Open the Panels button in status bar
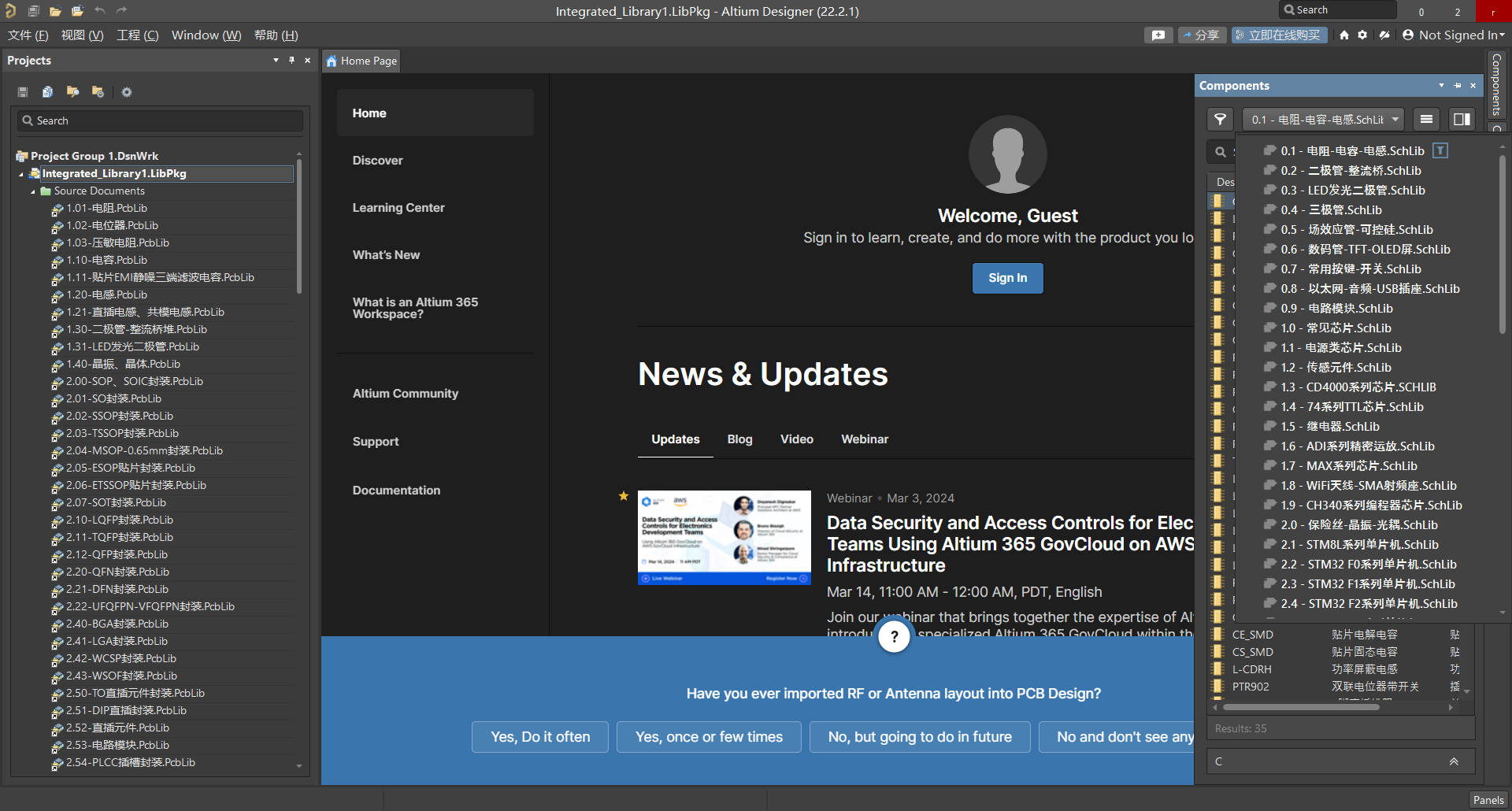 pyautogui.click(x=1488, y=800)
